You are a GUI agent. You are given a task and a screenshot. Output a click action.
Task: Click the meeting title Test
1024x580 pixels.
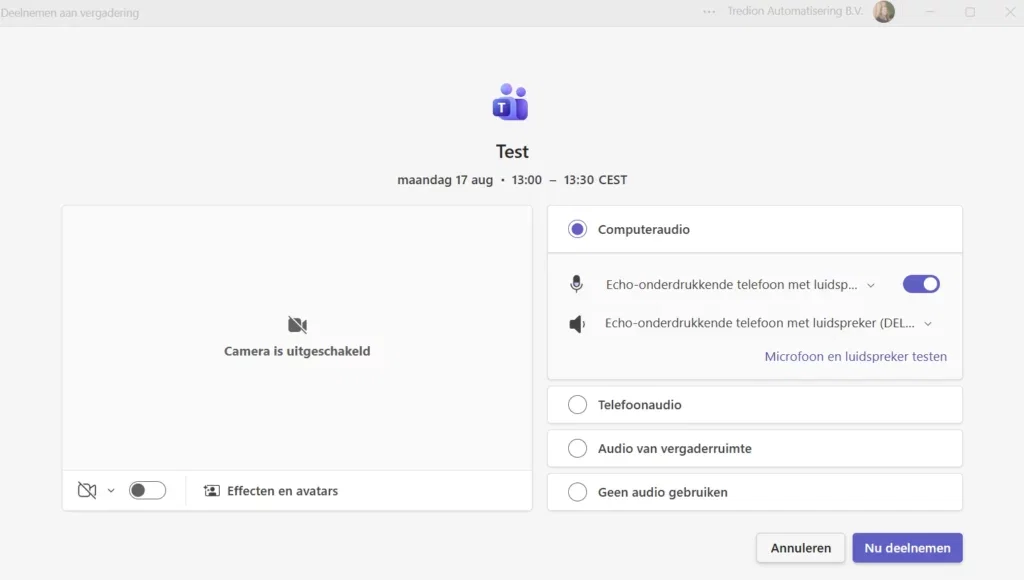coord(512,152)
